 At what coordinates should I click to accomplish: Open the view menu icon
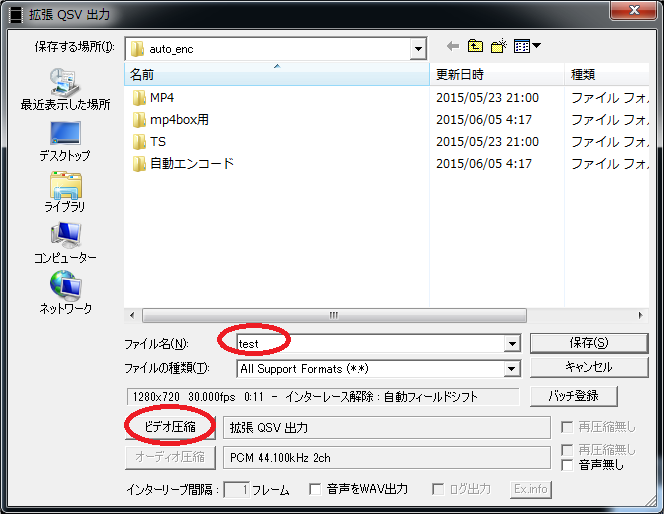(527, 46)
